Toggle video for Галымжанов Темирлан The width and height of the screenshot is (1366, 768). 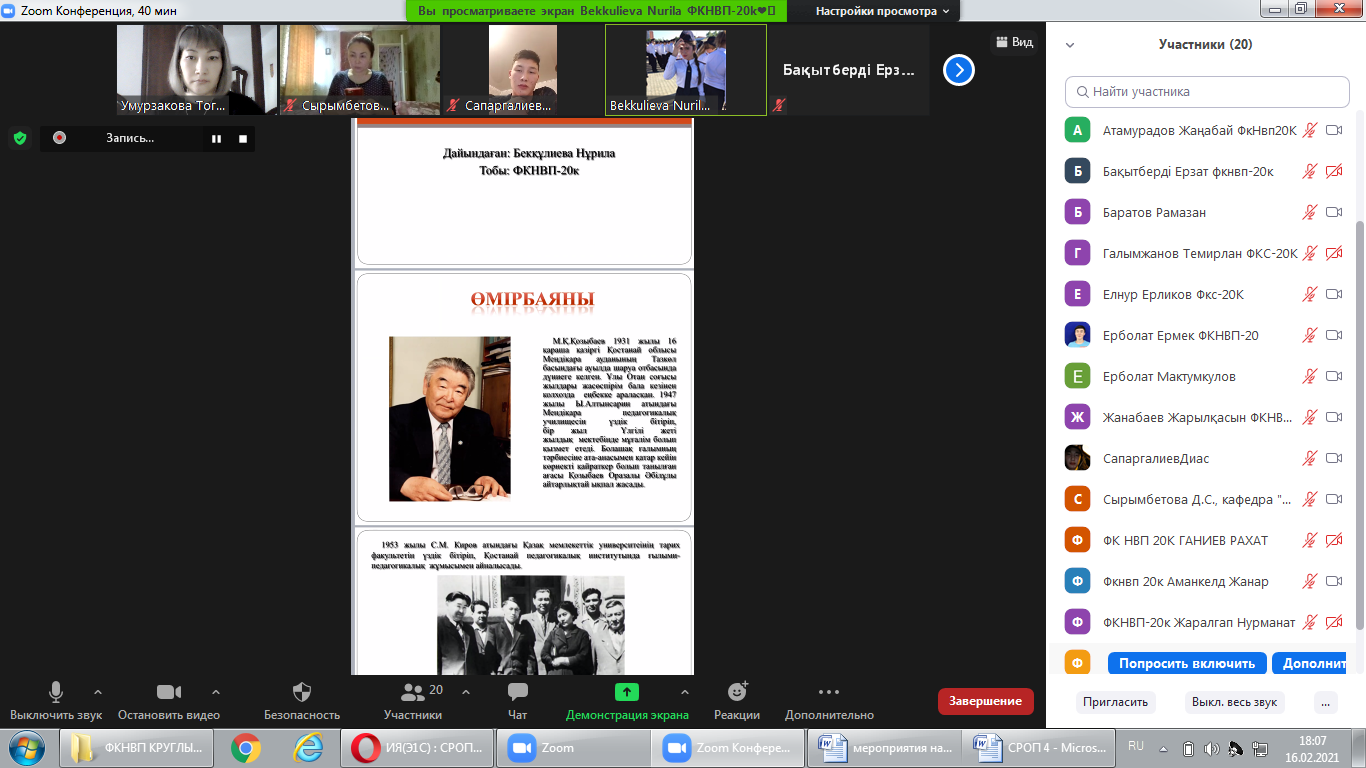[x=1333, y=253]
